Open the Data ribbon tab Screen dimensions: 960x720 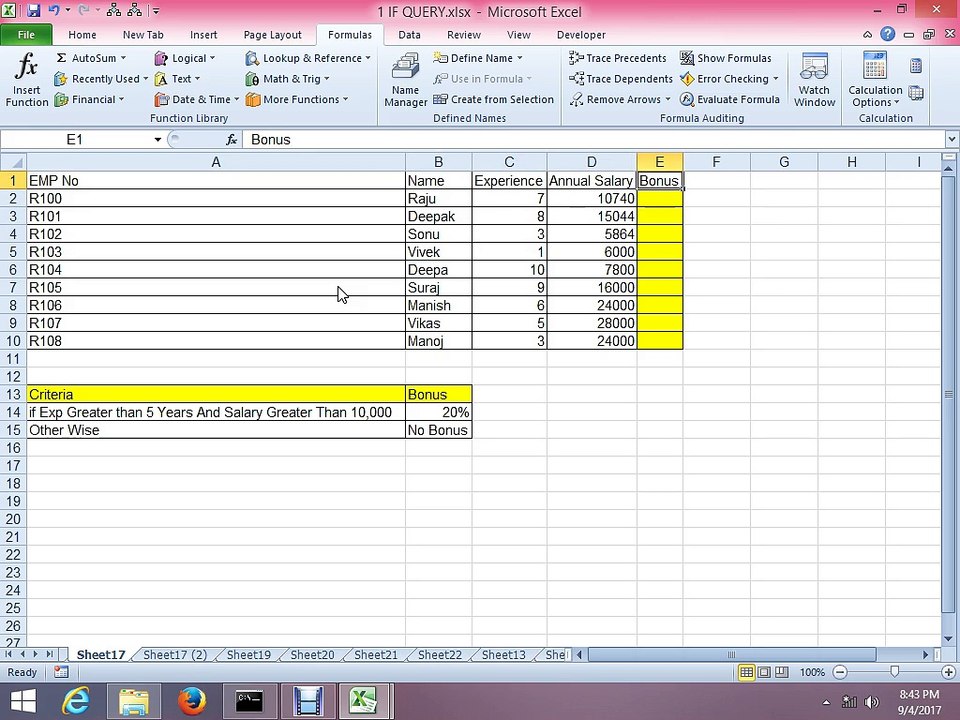click(x=410, y=35)
